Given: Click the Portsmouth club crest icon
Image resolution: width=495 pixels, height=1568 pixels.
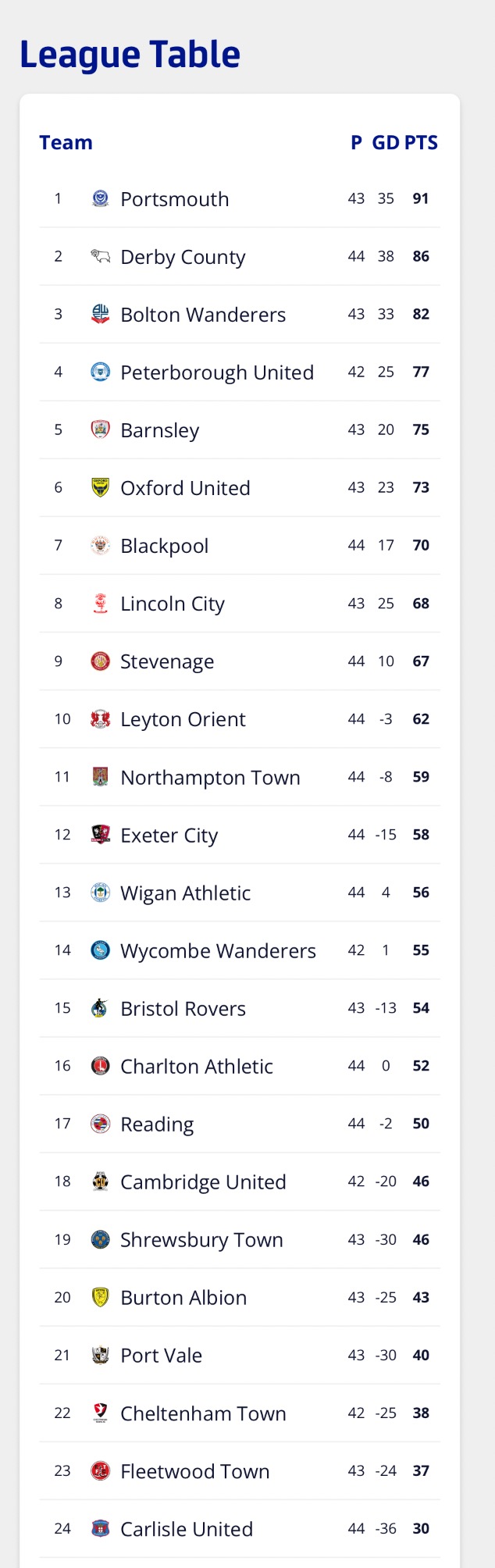Looking at the screenshot, I should pos(100,198).
